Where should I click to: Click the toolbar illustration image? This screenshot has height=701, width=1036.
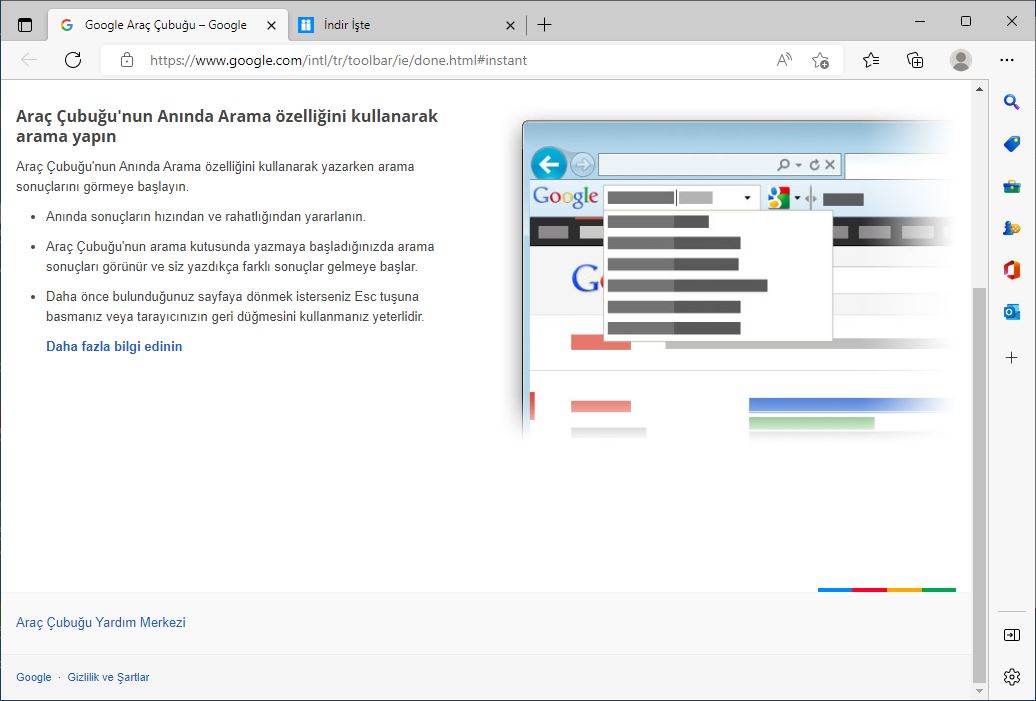[x=735, y=280]
